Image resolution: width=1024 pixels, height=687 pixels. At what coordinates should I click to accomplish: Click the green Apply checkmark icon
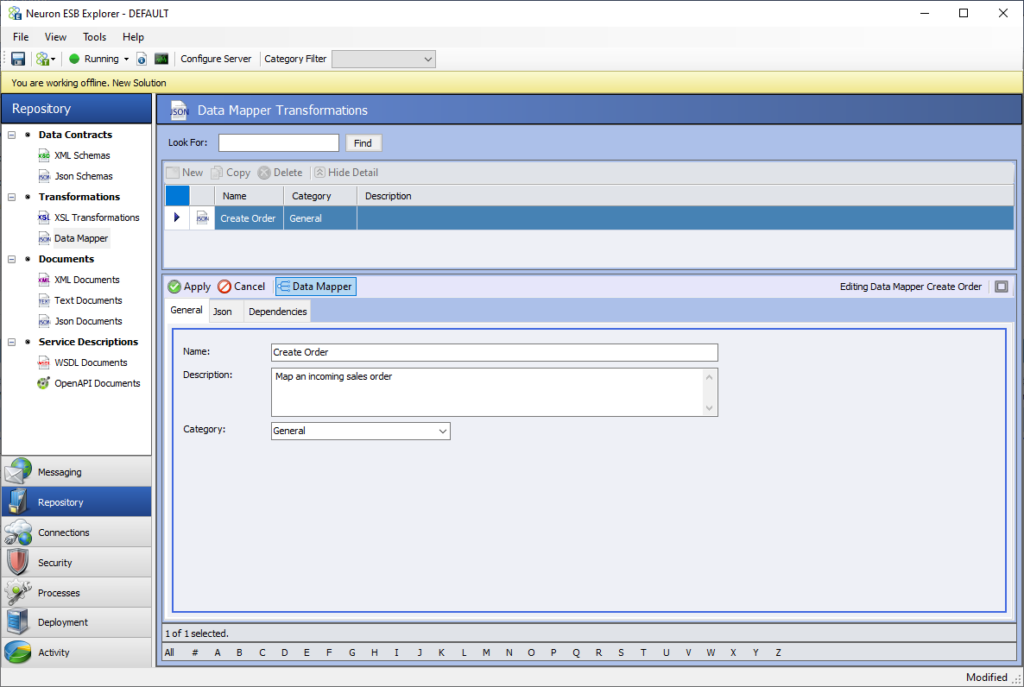click(x=174, y=287)
